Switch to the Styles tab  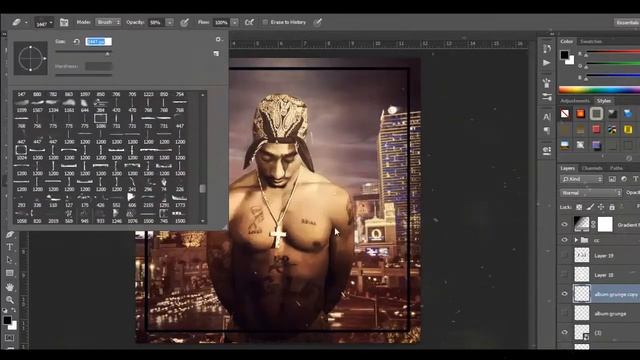click(x=604, y=101)
